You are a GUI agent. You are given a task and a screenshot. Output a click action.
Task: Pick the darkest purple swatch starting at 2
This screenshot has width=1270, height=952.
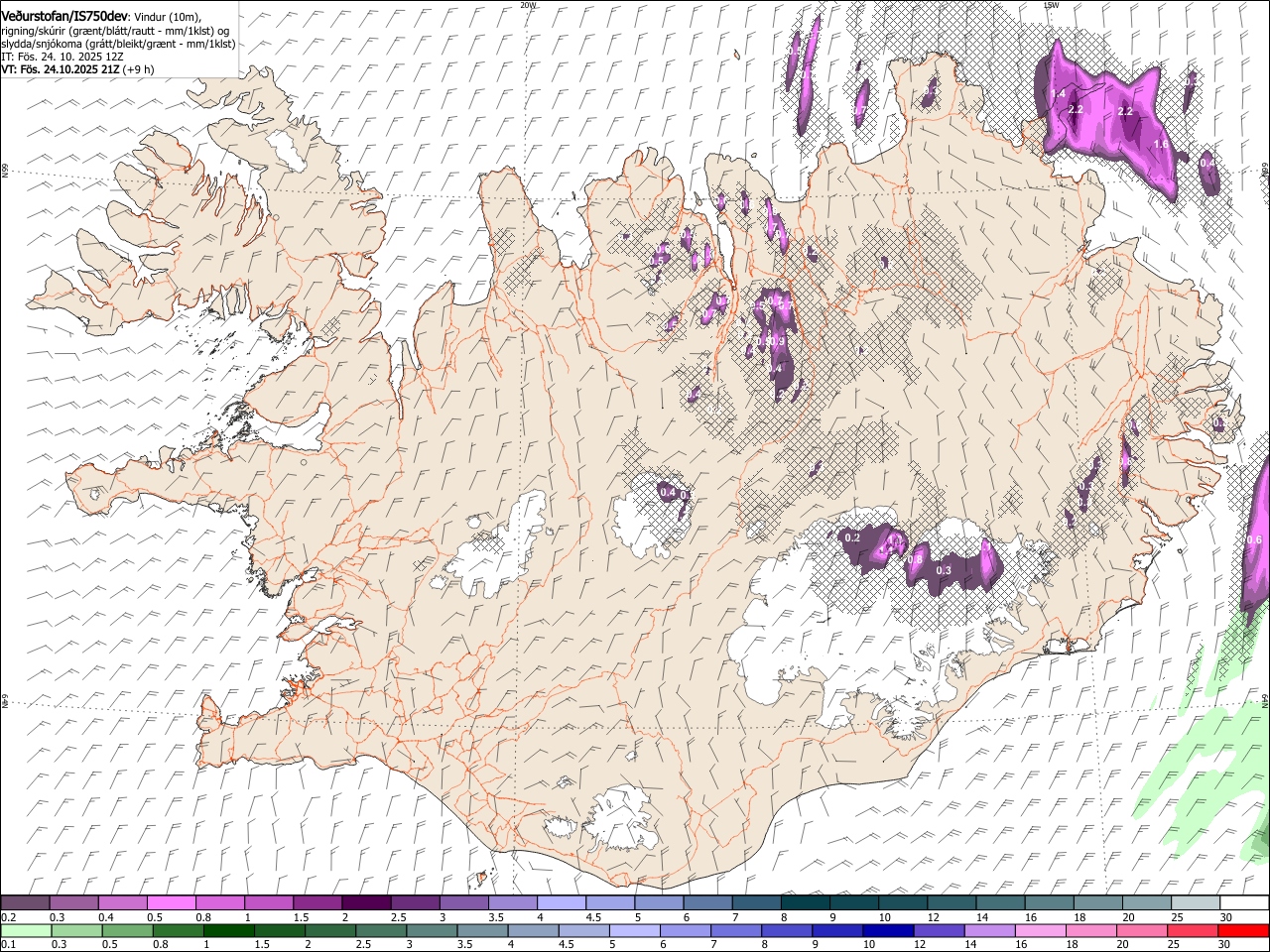point(366,903)
